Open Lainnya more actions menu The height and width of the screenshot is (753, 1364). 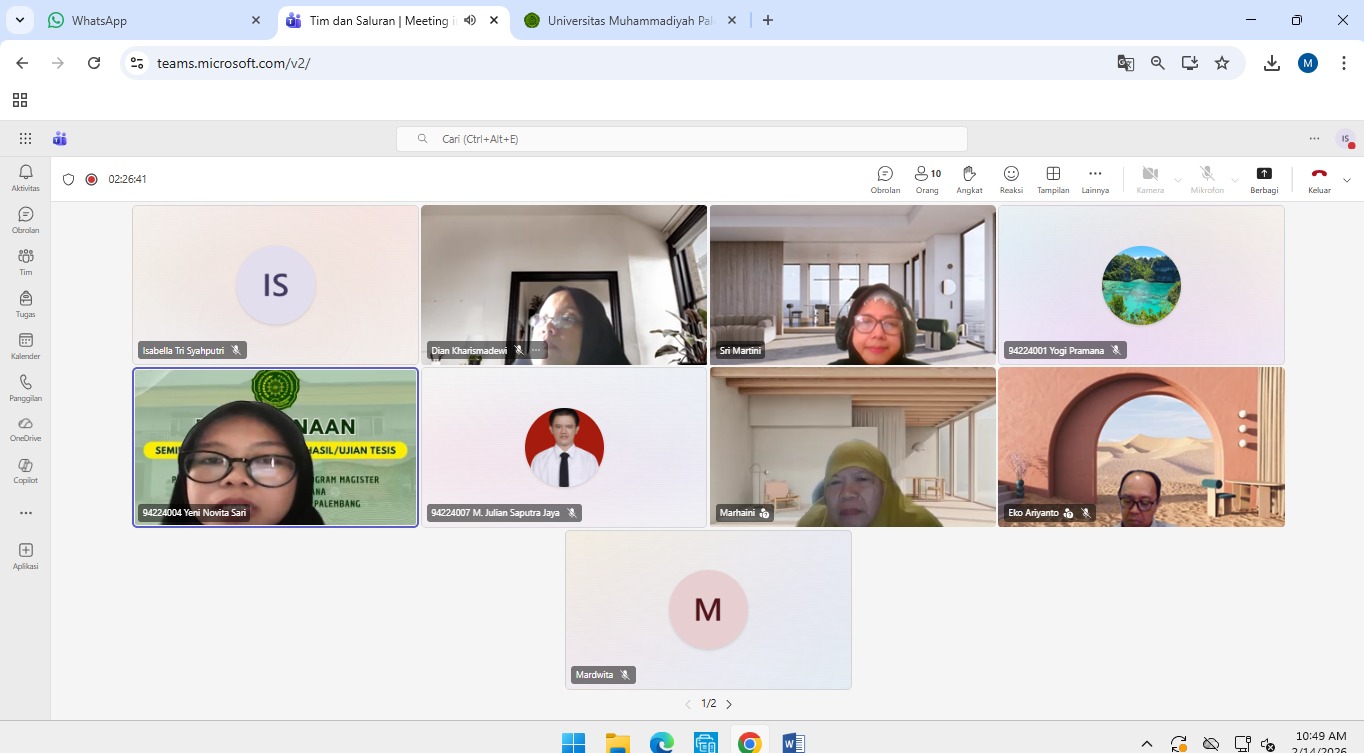(1095, 179)
